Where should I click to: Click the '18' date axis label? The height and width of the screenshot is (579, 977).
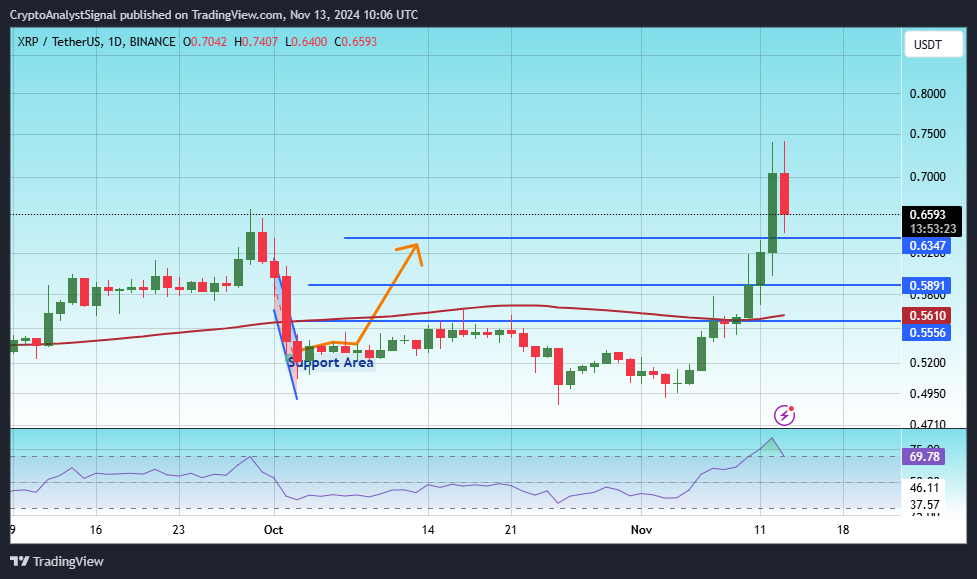843,530
